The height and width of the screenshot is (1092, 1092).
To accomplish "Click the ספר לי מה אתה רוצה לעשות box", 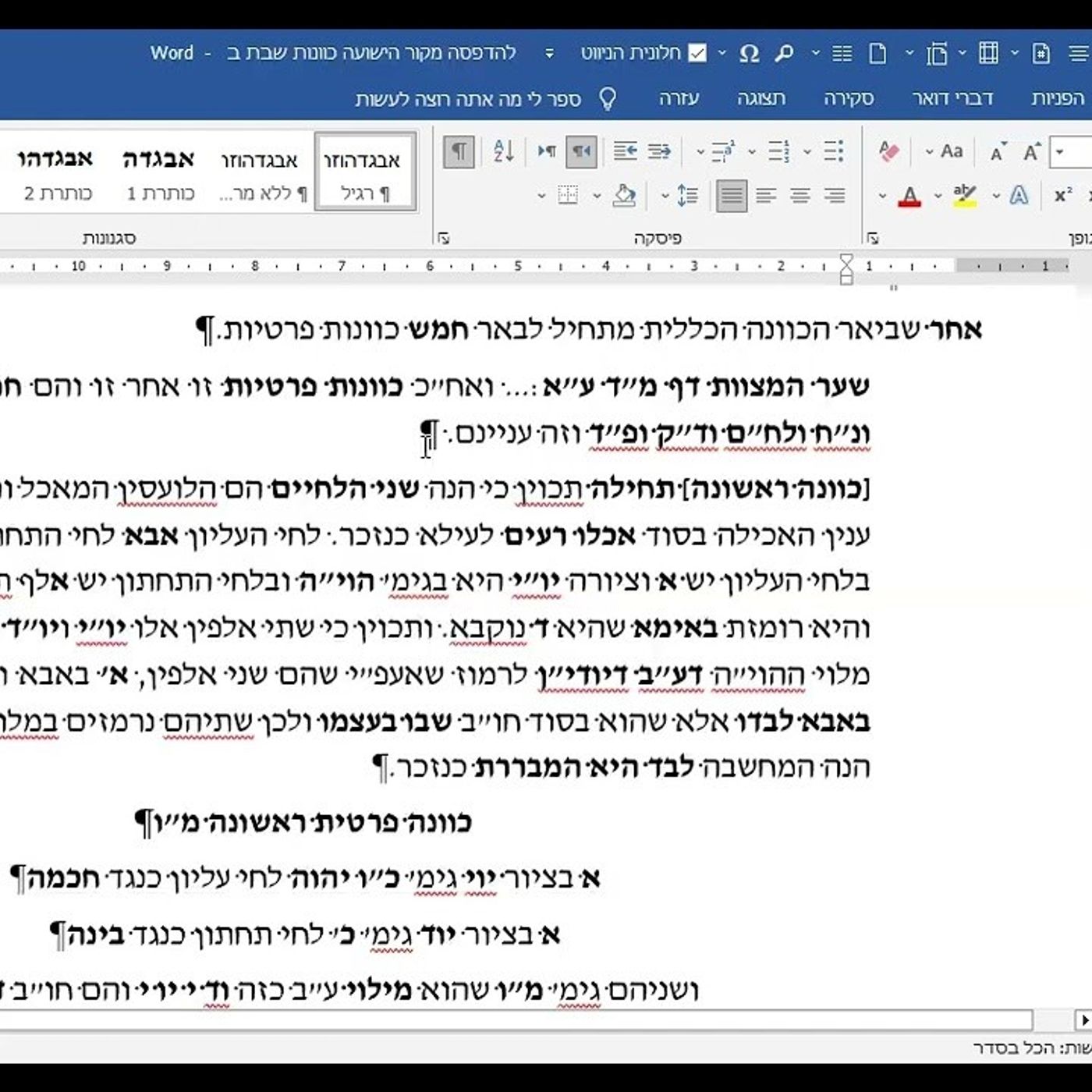I will 468,99.
